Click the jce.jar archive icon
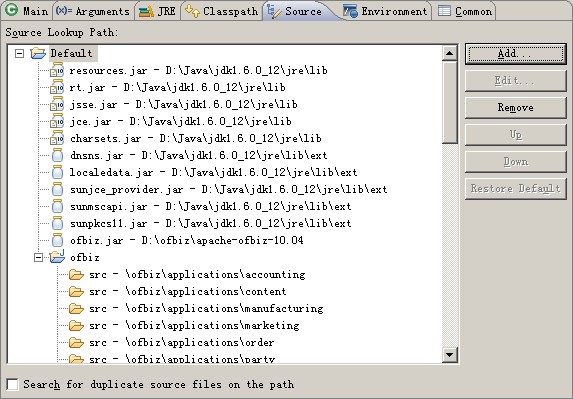573x399 pixels. (x=57, y=121)
